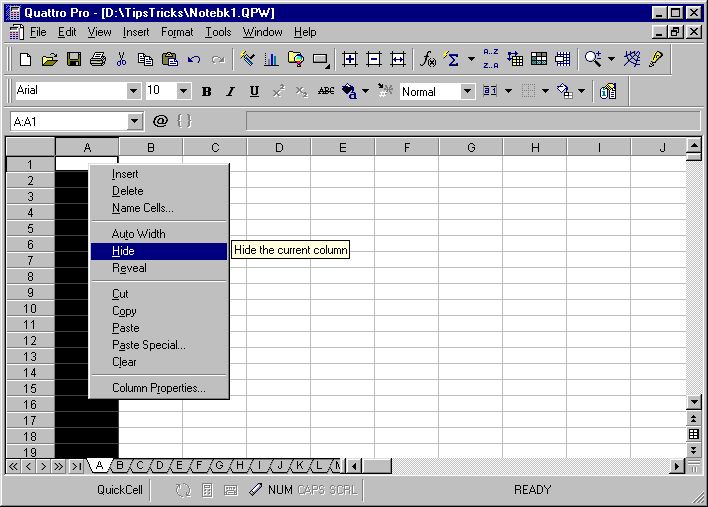This screenshot has width=708, height=507.
Task: Choose Clear in context menu
Action: point(159,362)
